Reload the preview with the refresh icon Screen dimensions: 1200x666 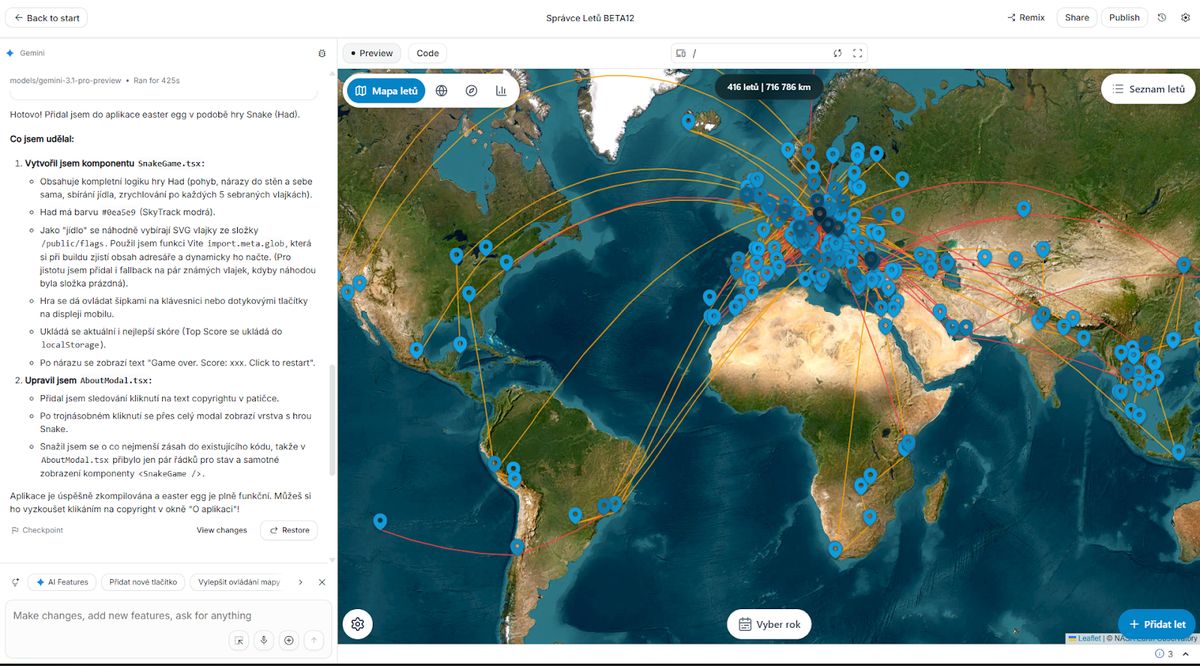coord(838,53)
